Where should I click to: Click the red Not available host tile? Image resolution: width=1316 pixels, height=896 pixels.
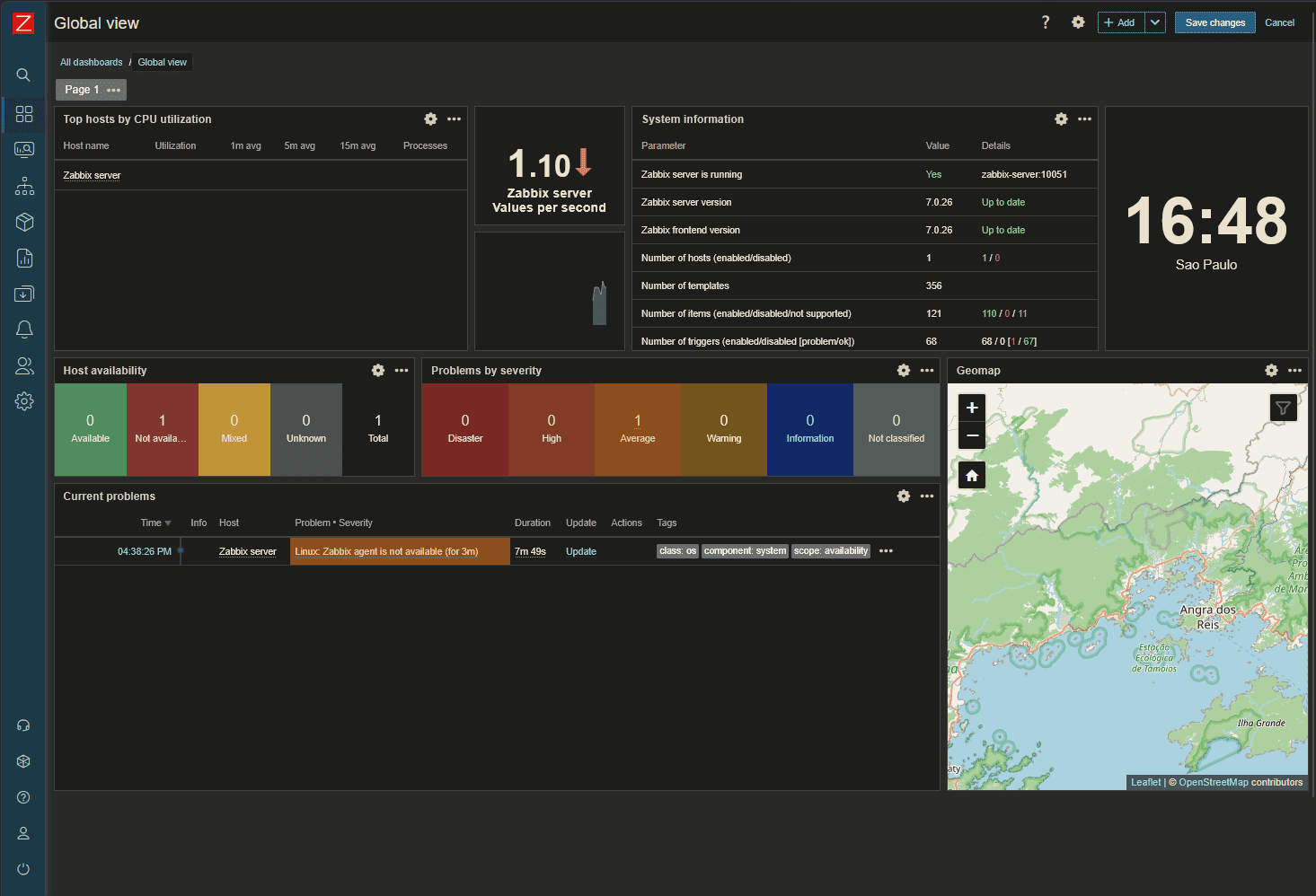click(163, 430)
